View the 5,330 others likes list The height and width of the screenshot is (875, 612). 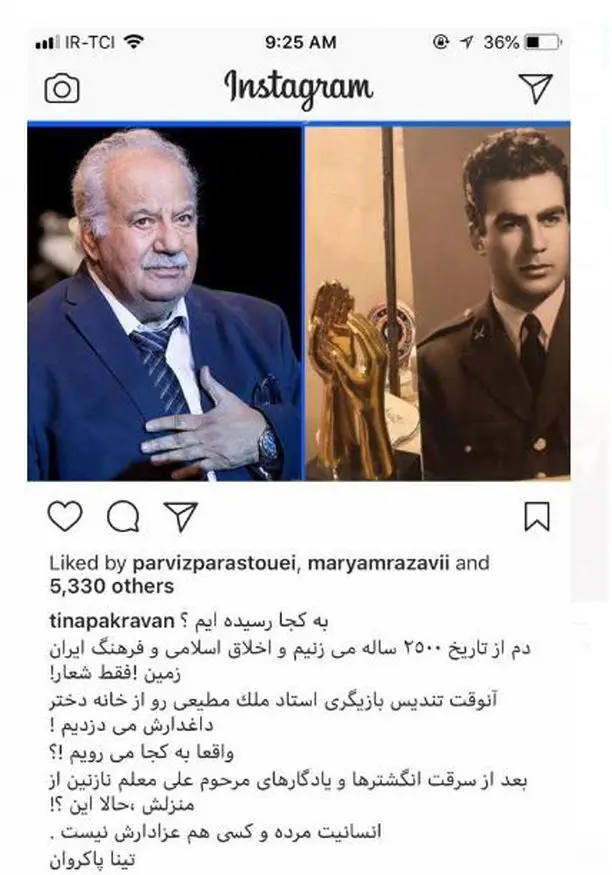pos(112,586)
